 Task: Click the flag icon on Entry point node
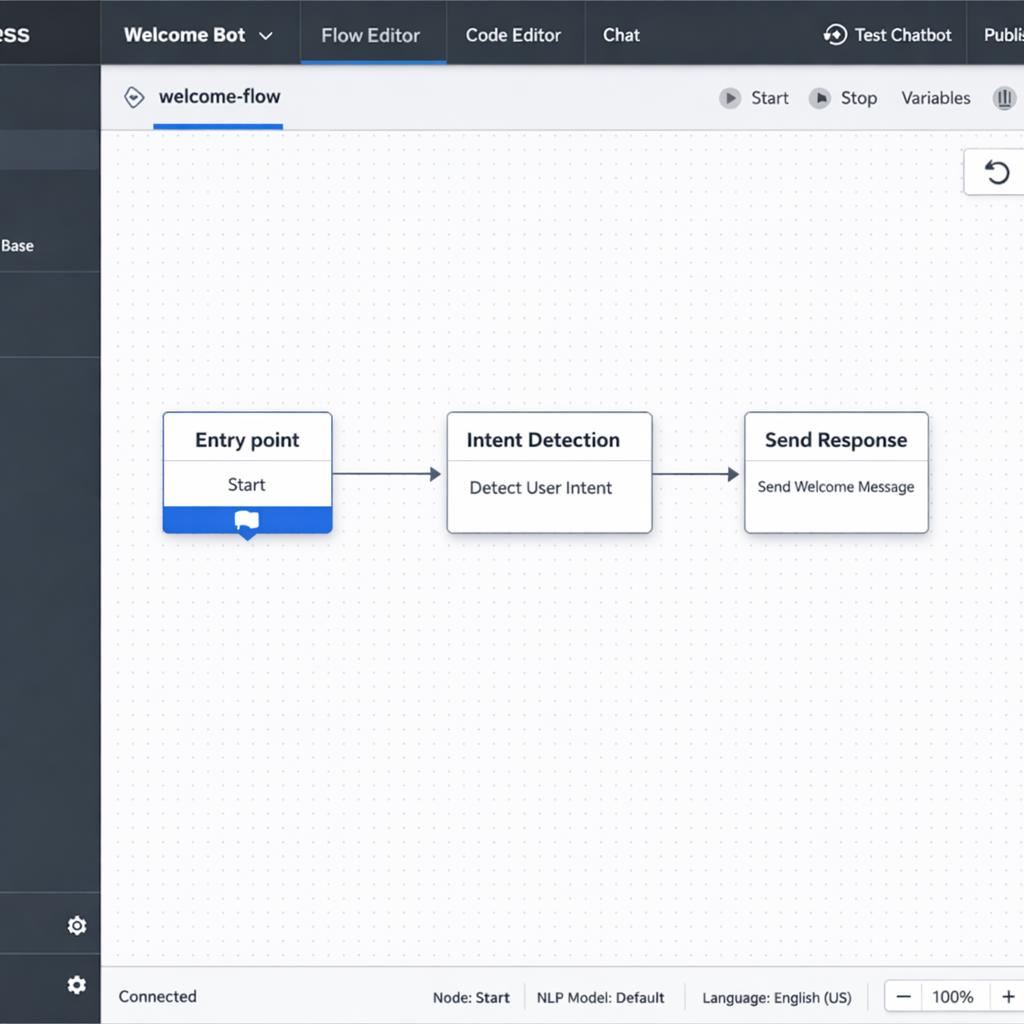247,520
